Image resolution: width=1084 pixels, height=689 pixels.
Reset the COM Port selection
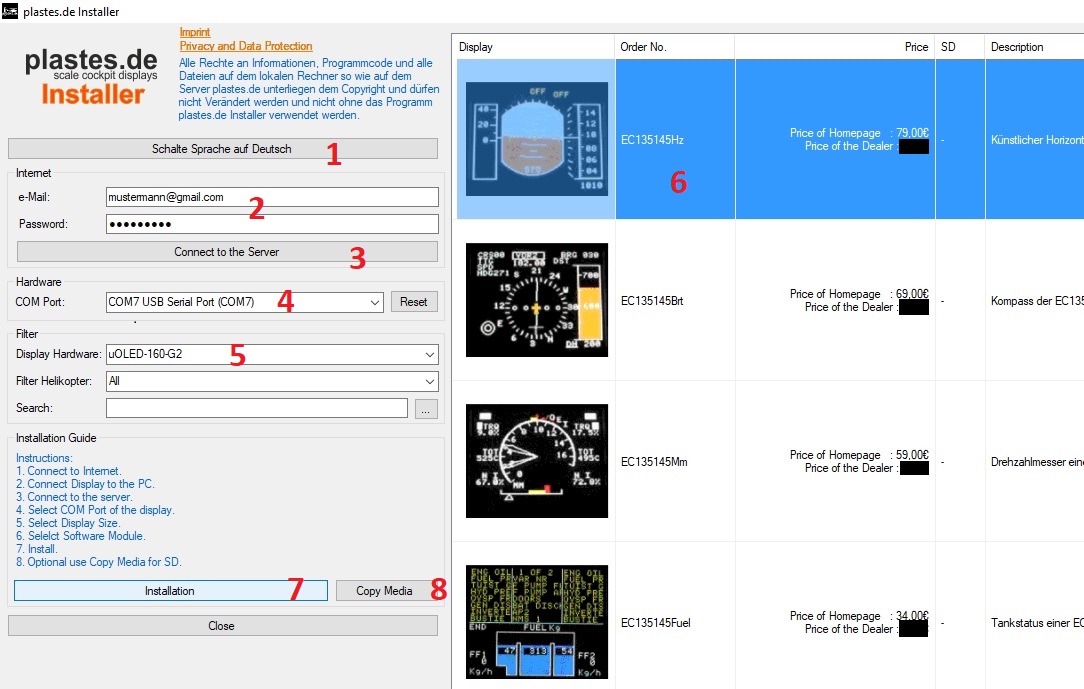[x=413, y=302]
